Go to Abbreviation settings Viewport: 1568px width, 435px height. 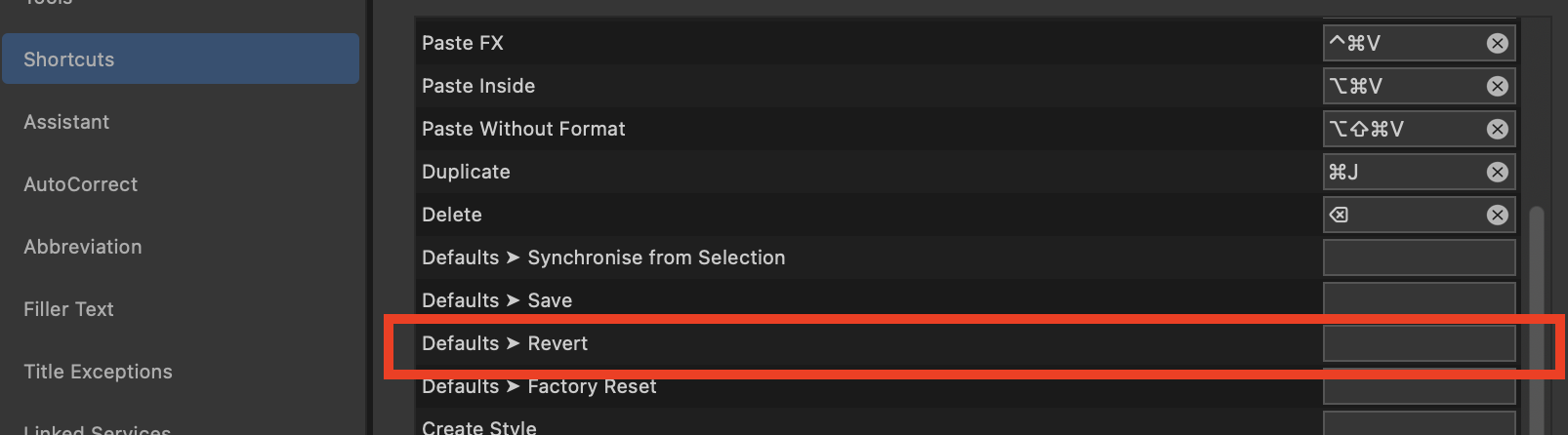[x=82, y=247]
